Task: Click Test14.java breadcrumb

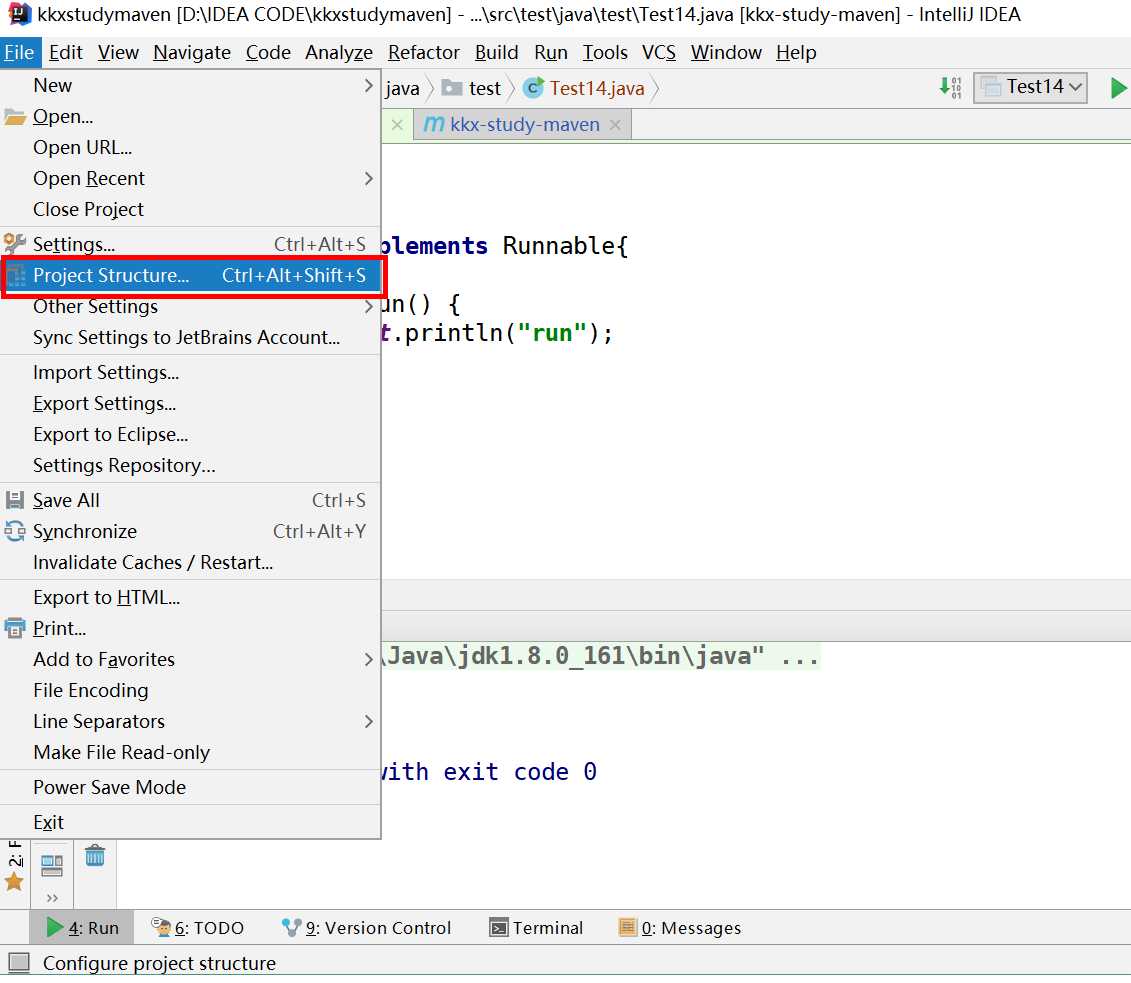Action: click(x=584, y=88)
